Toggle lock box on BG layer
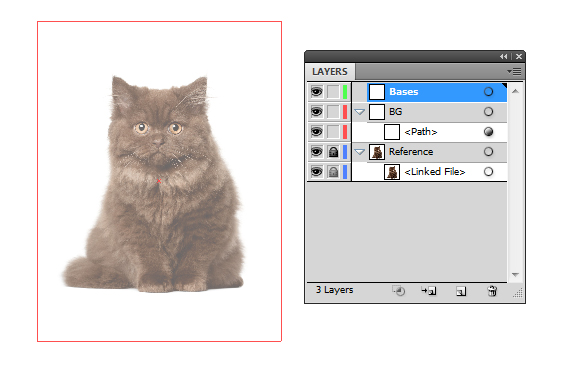The image size is (564, 366). (x=333, y=112)
